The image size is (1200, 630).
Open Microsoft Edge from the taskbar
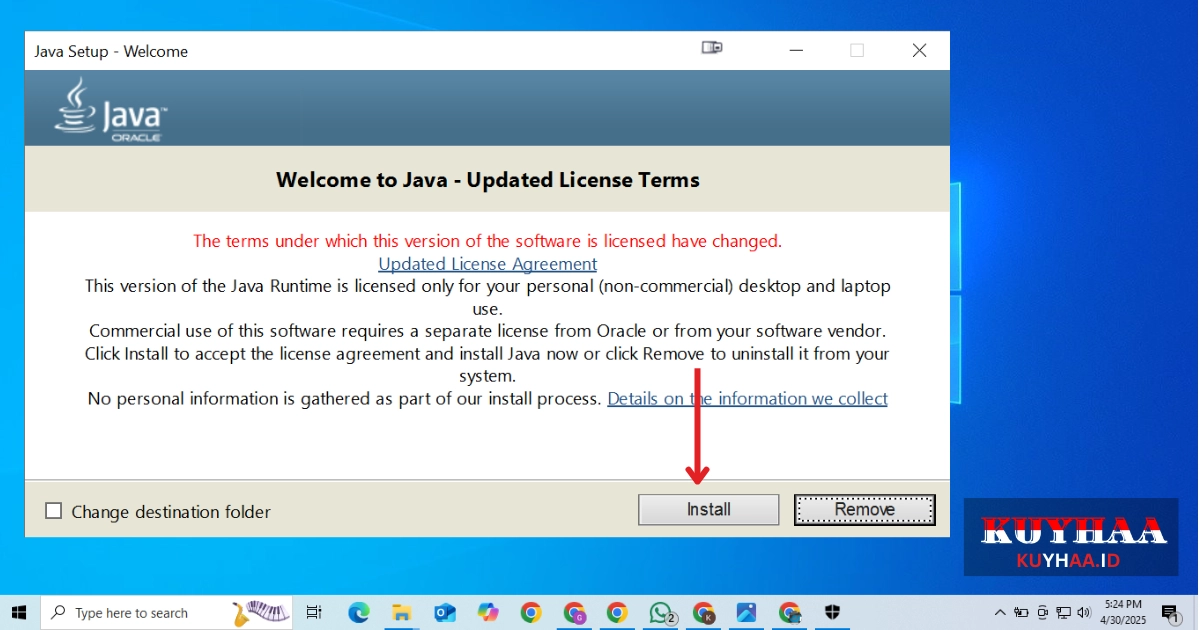[x=358, y=612]
